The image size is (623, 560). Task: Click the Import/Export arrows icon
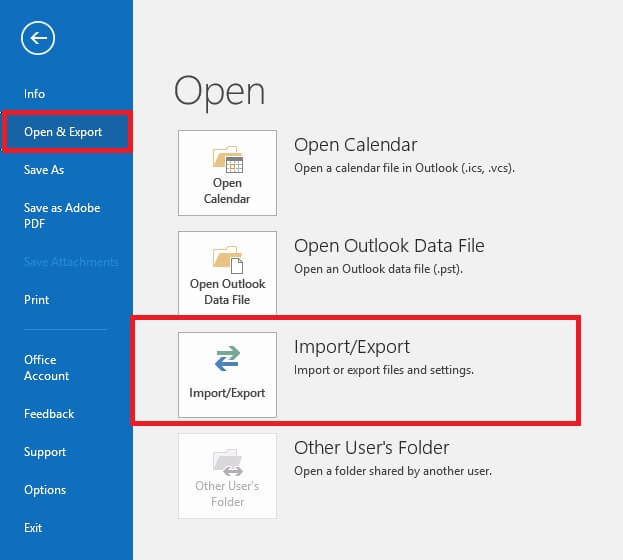pos(227,358)
